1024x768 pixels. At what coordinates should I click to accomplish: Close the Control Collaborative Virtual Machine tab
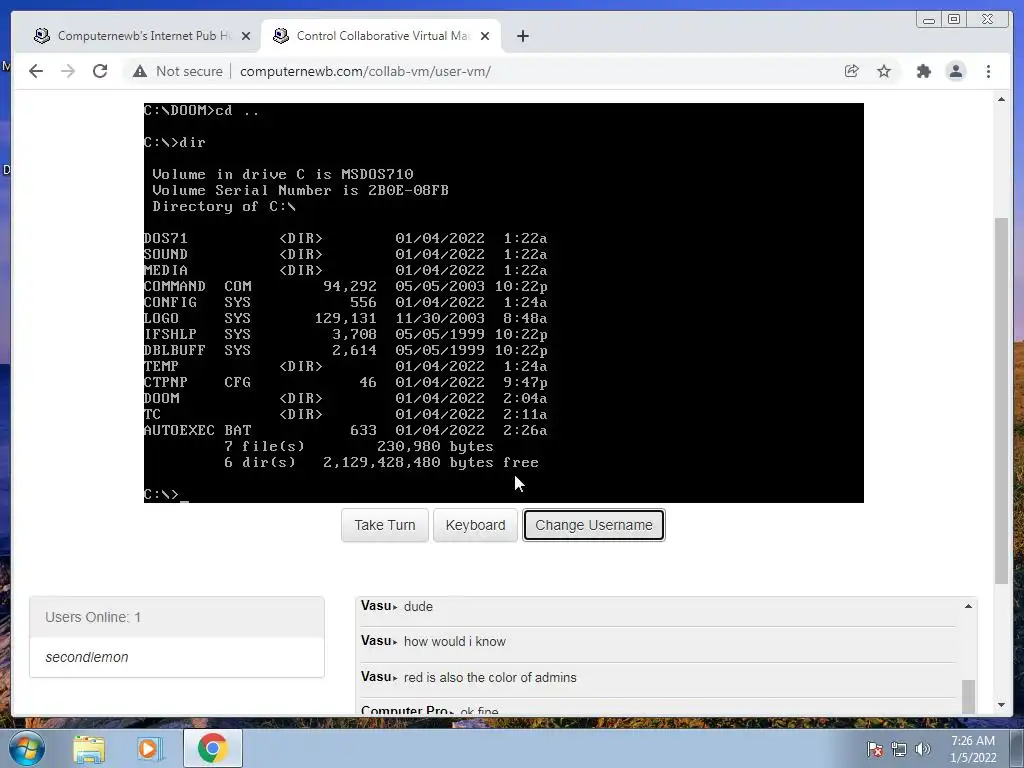click(x=485, y=36)
